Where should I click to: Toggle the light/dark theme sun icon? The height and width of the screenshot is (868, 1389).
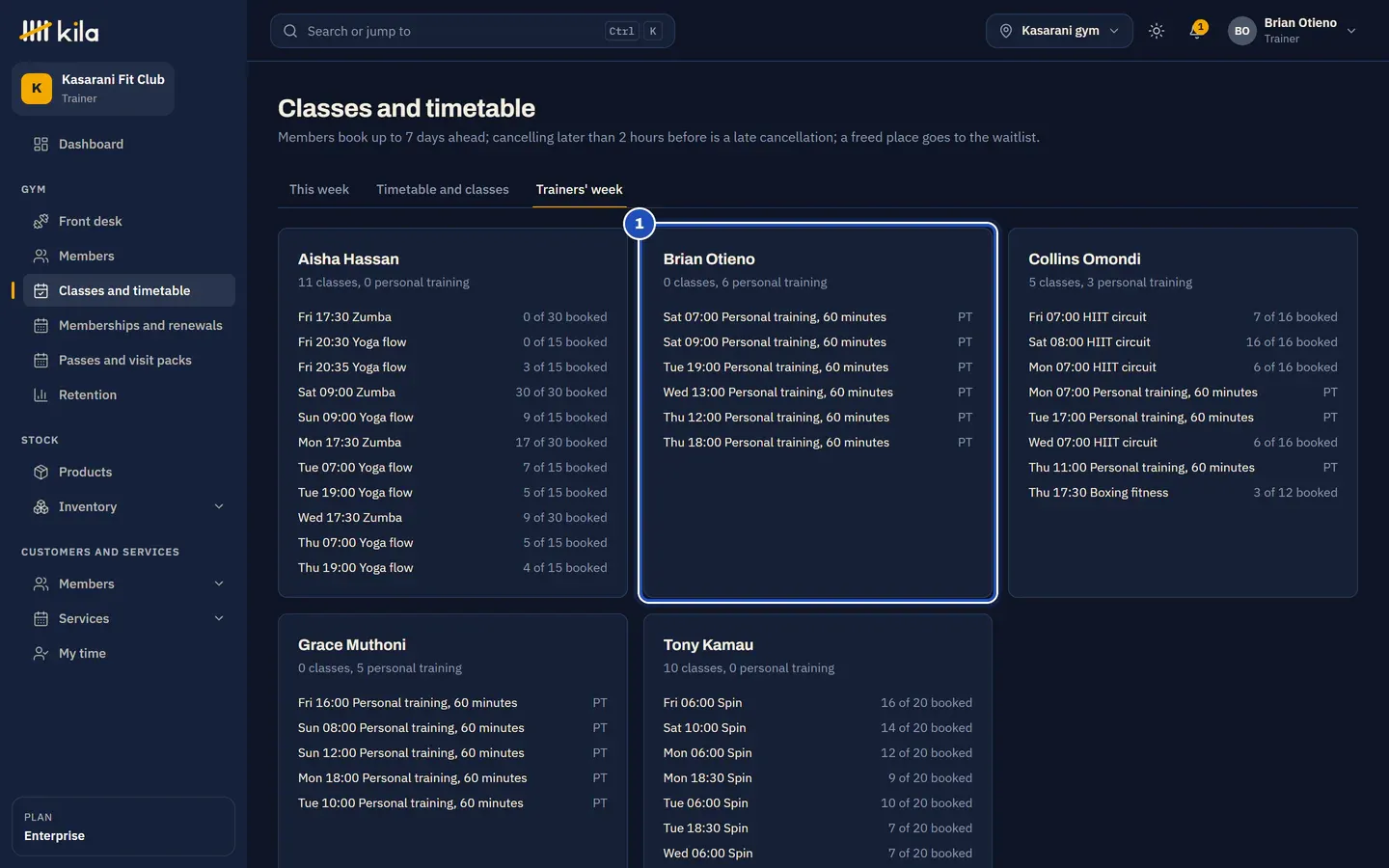click(x=1157, y=31)
